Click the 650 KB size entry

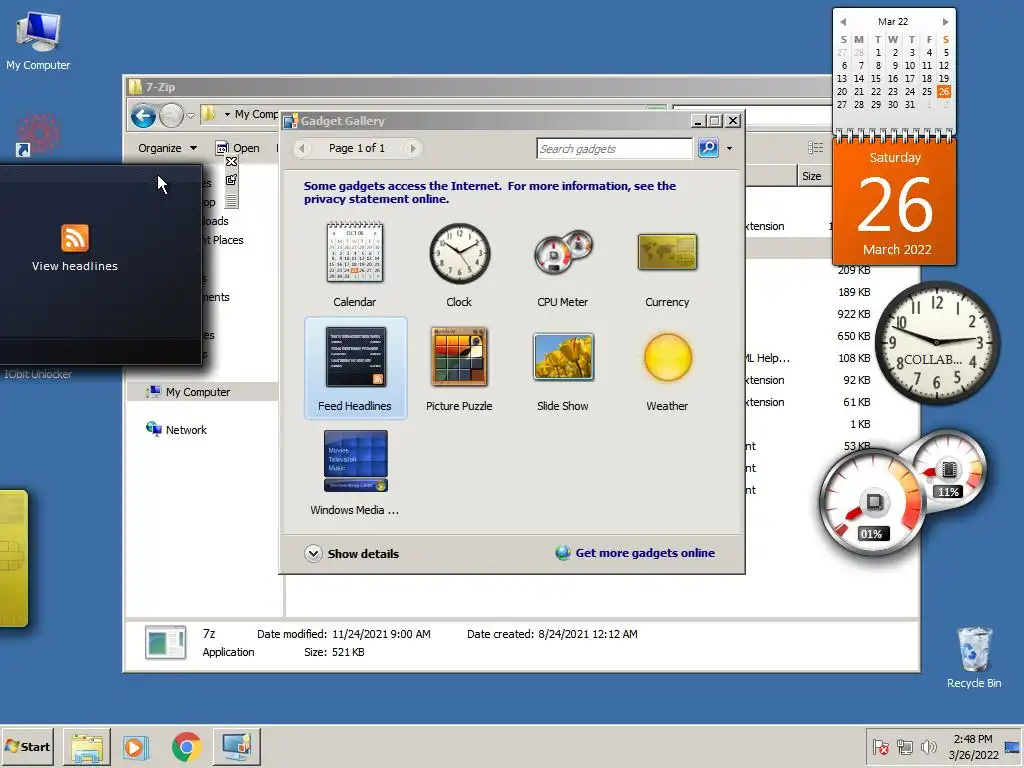click(x=854, y=336)
